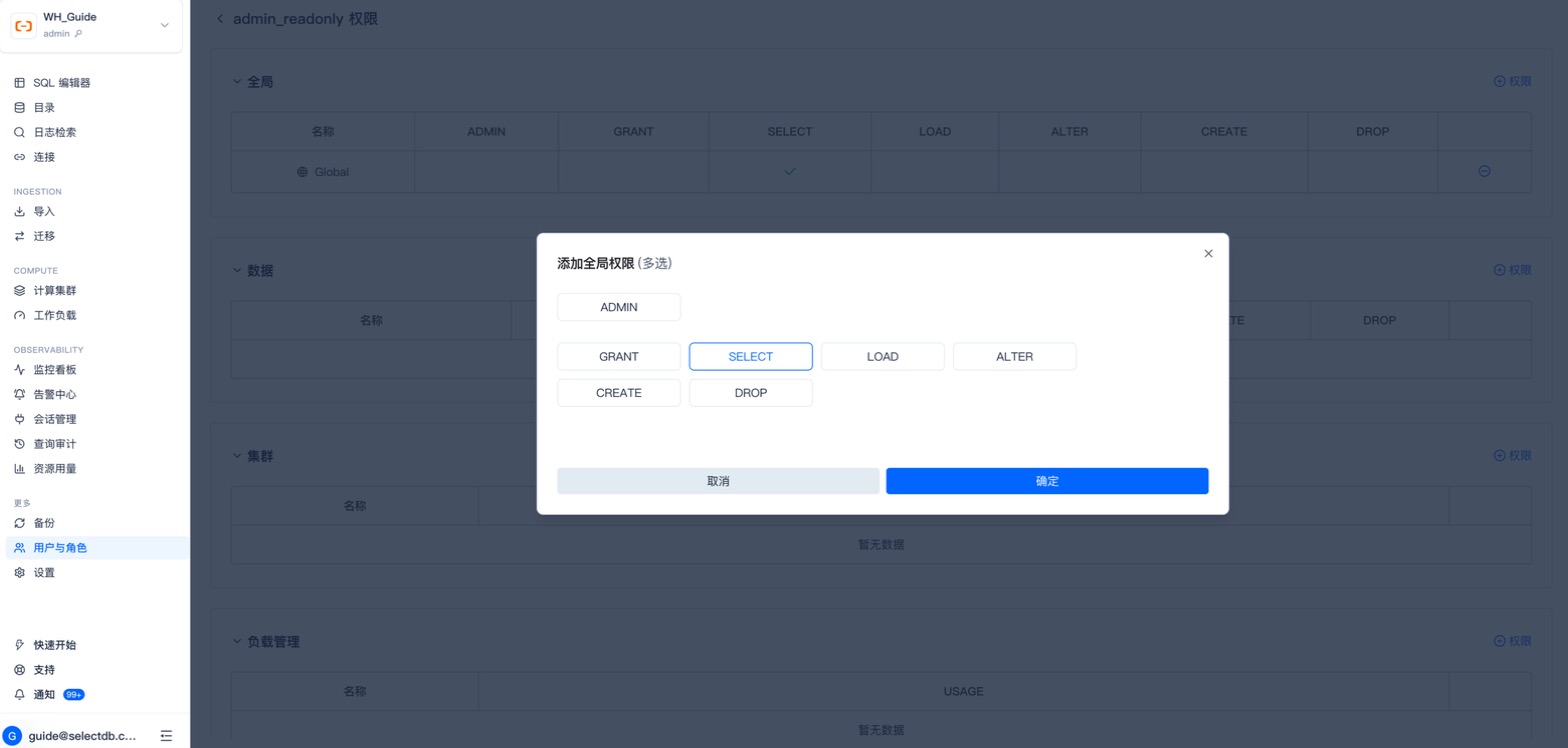Click the Global row name cell
1568x748 pixels.
[x=323, y=172]
